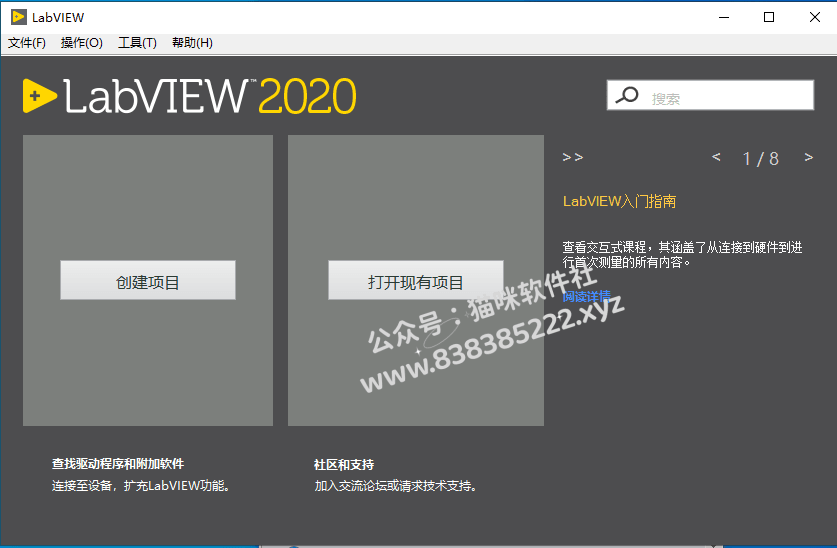Click the 打开现有项目 button

coord(415,280)
